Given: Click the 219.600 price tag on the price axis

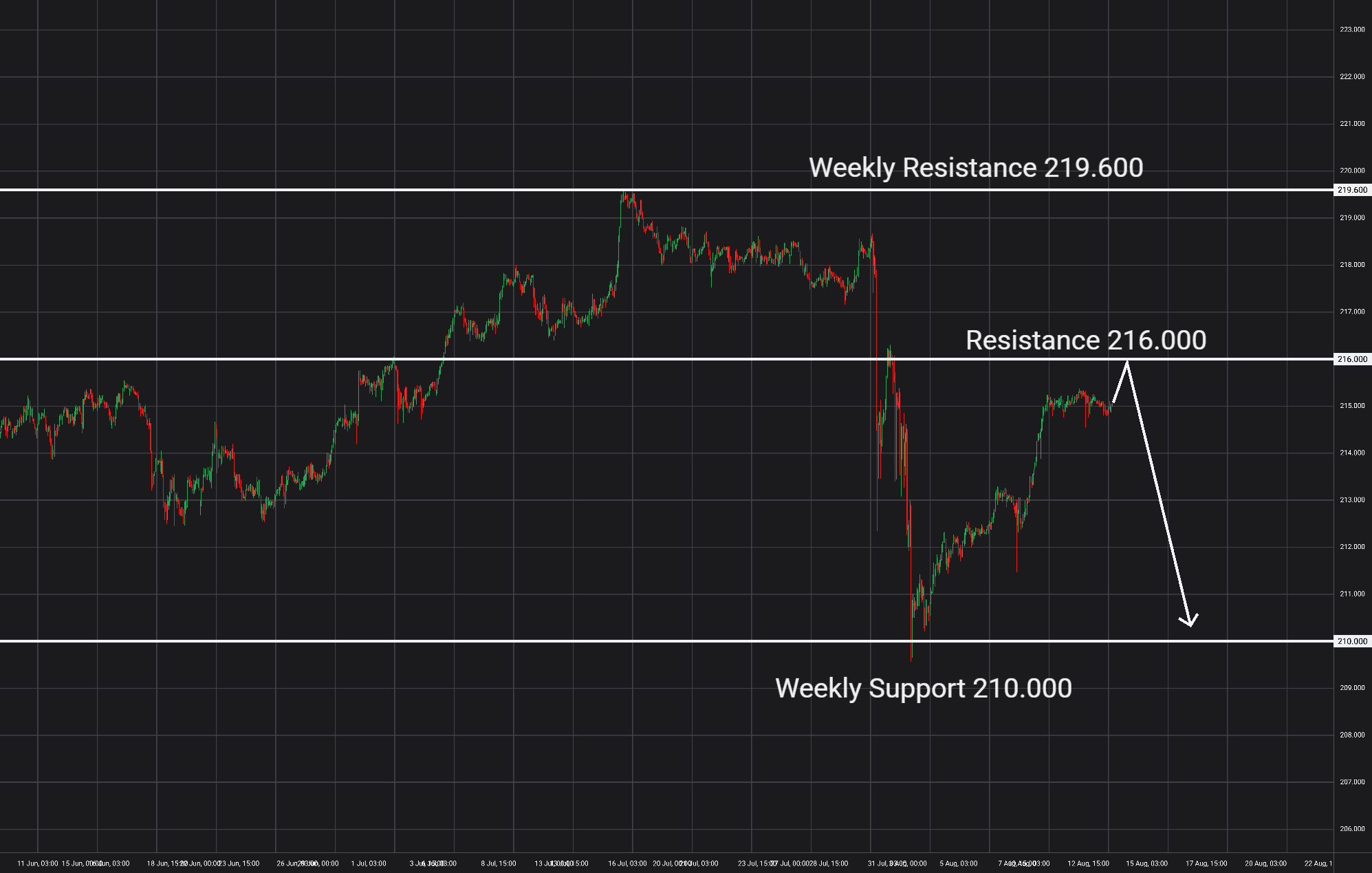Looking at the screenshot, I should (1352, 190).
